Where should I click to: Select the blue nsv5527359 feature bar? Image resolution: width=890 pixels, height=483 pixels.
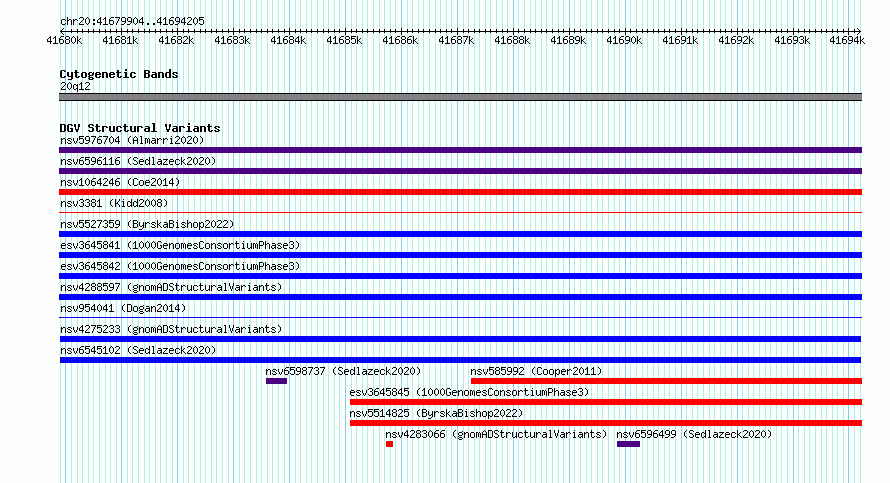[x=460, y=234]
